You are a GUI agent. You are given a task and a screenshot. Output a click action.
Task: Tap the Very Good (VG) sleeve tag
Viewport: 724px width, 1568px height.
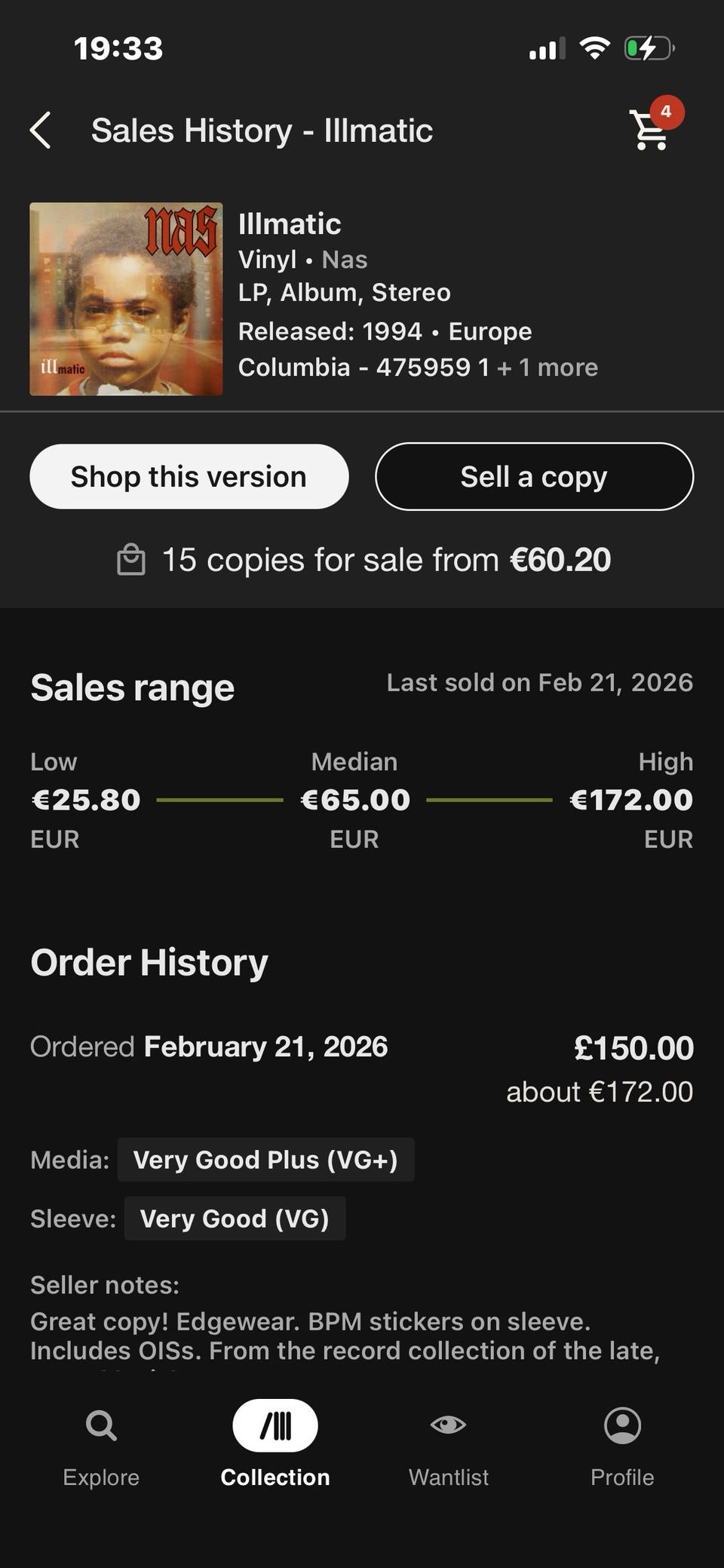(235, 1219)
